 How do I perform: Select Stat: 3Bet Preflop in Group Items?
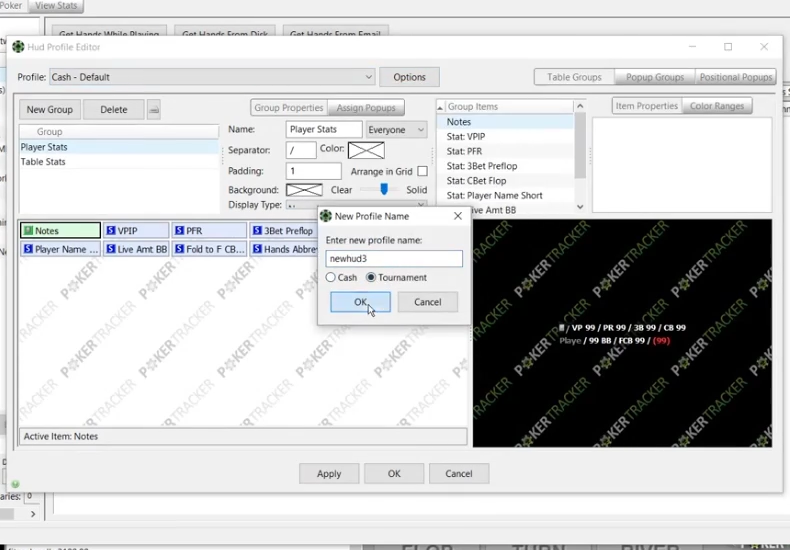tap(505, 166)
